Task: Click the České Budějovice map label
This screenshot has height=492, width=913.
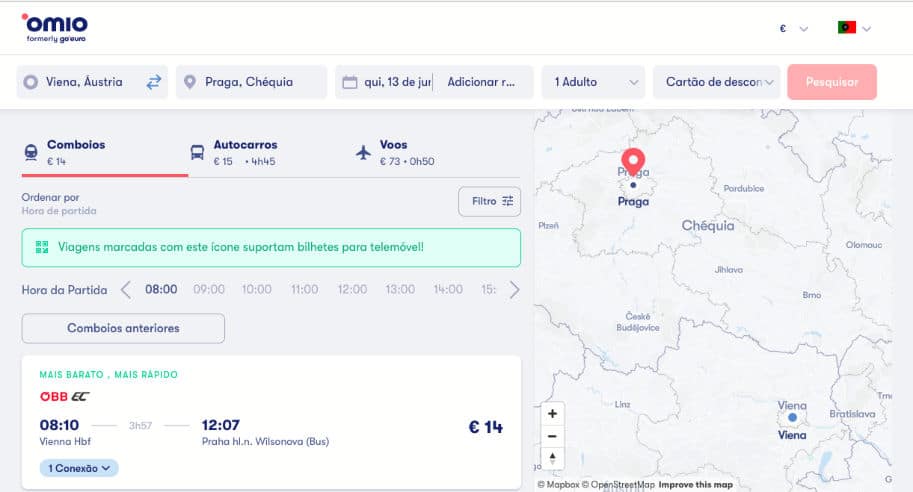Action: 638,322
